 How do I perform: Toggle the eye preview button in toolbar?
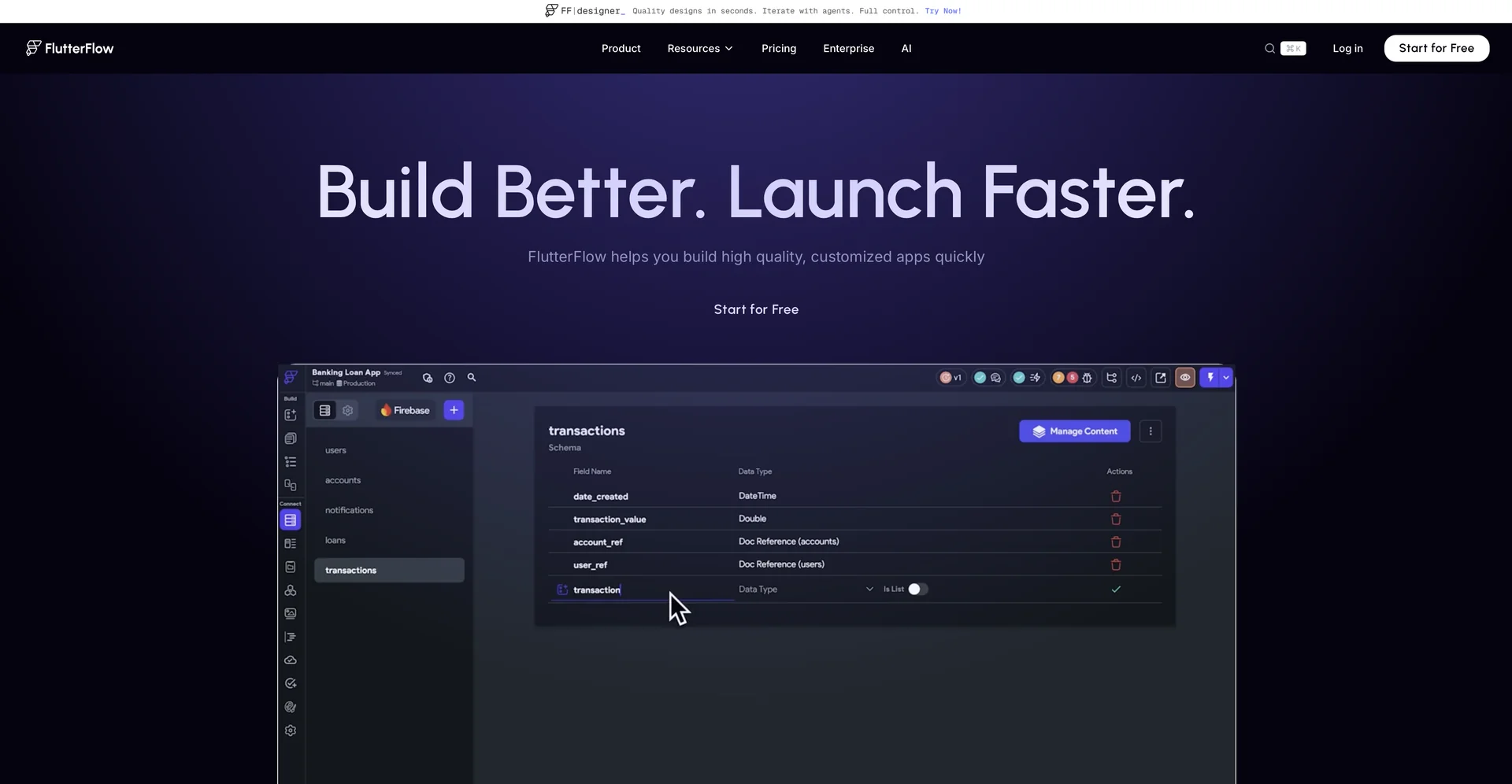coord(1185,378)
